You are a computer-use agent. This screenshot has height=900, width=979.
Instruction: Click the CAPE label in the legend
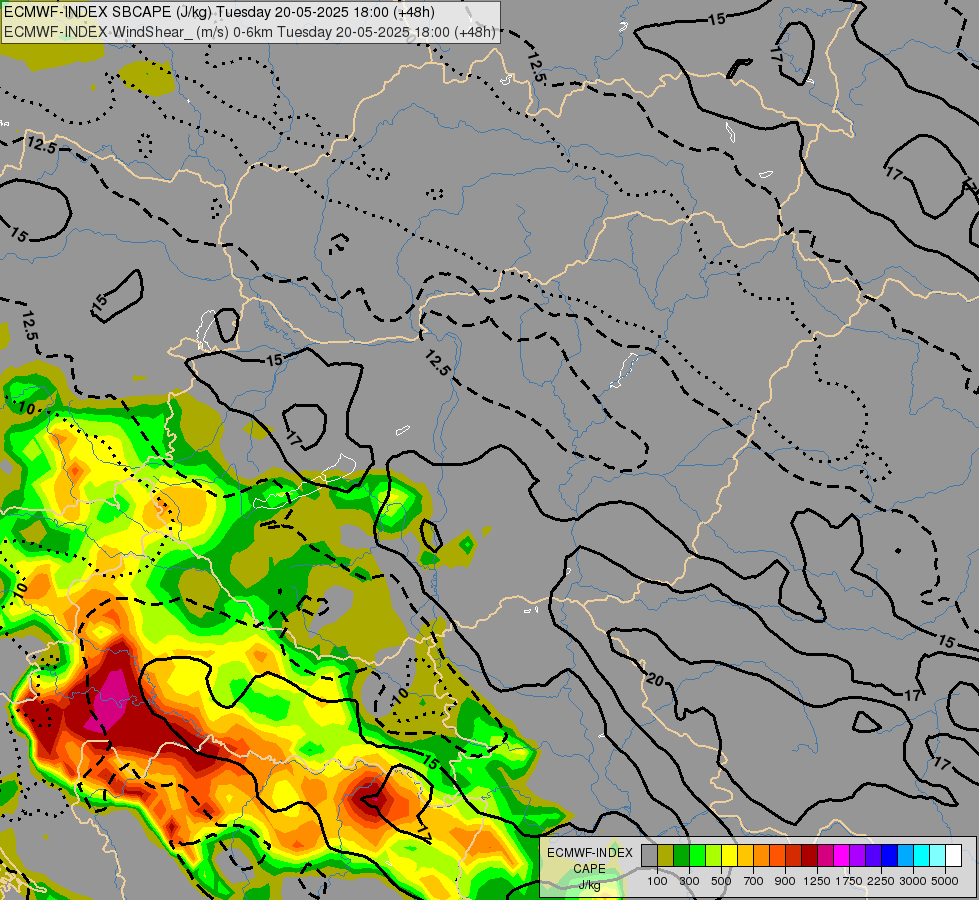click(589, 868)
